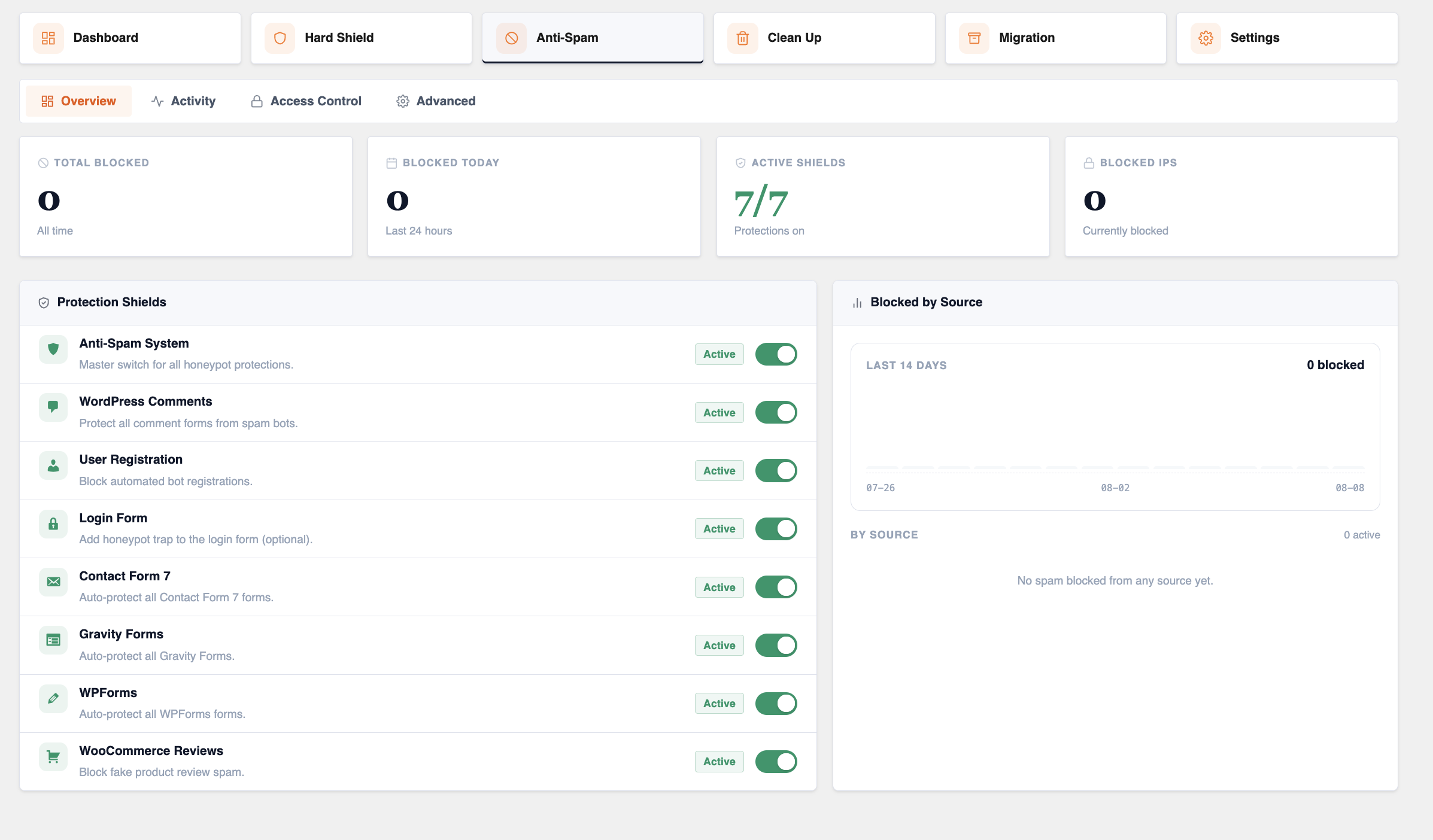Click the WordPress Comments speech bubble icon
This screenshot has height=840, width=1433.
tap(53, 407)
